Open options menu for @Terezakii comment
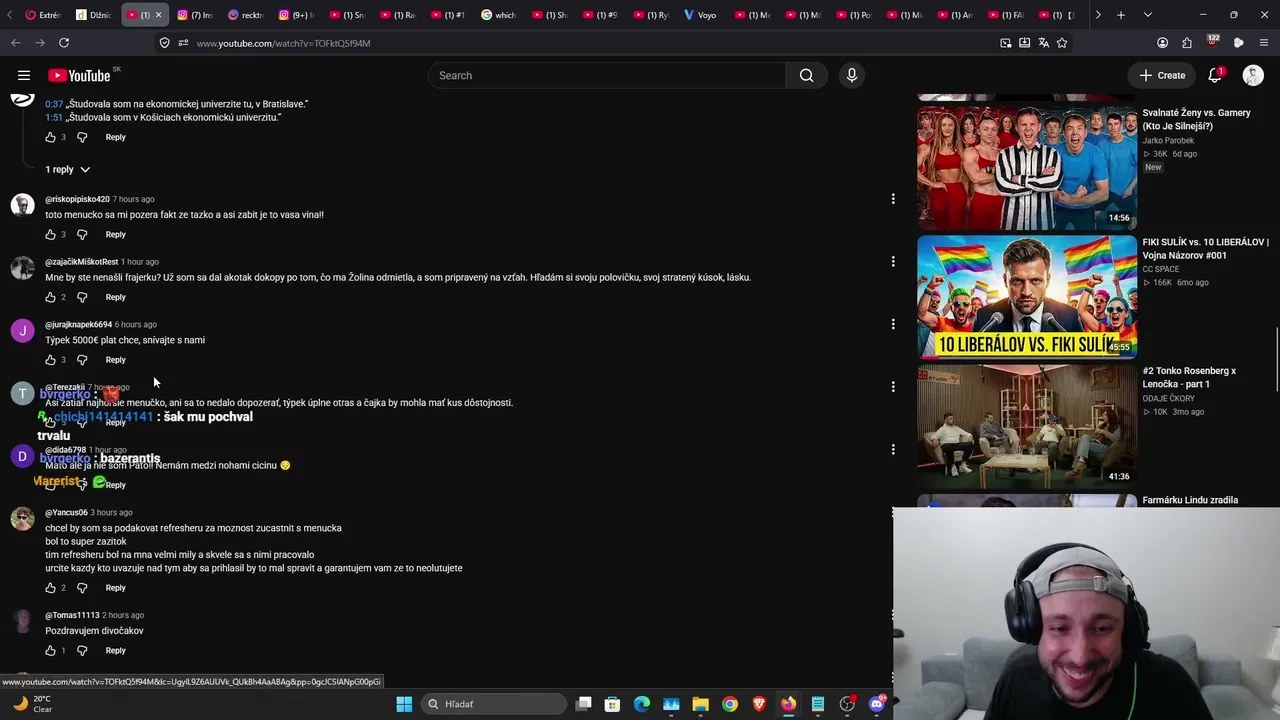 (x=893, y=387)
